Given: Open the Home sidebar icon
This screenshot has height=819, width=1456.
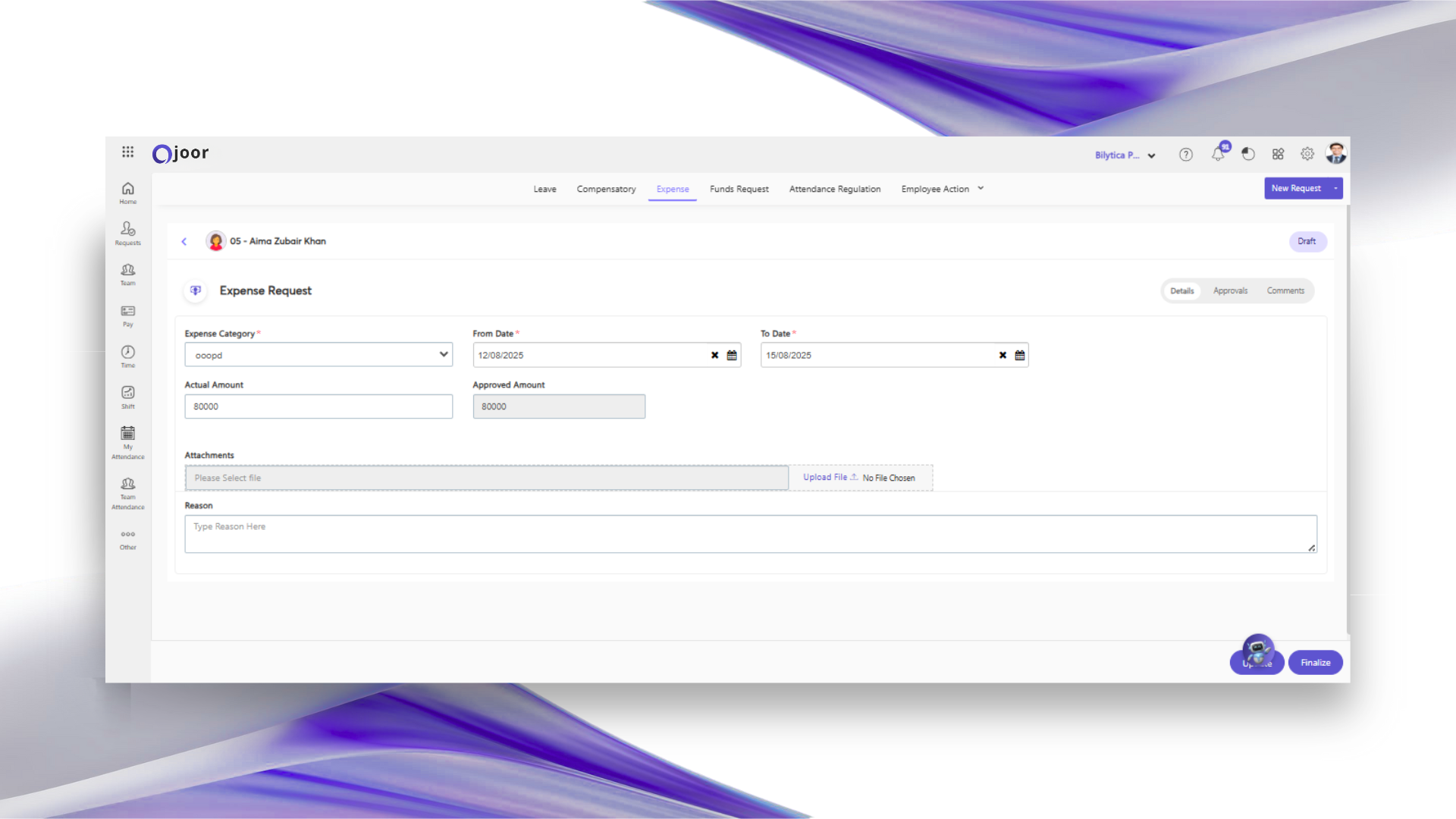Looking at the screenshot, I should point(127,193).
